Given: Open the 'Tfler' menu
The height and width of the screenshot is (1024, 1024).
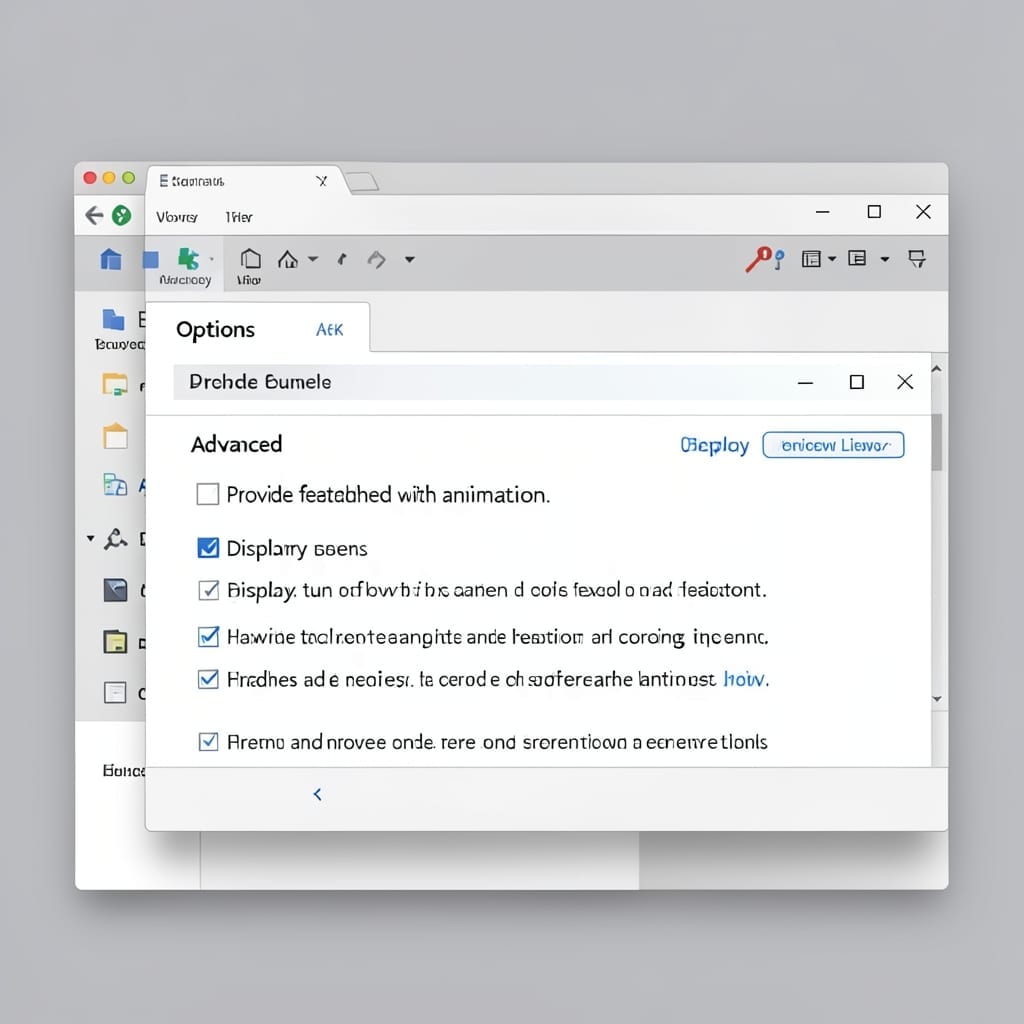Looking at the screenshot, I should click(x=239, y=217).
